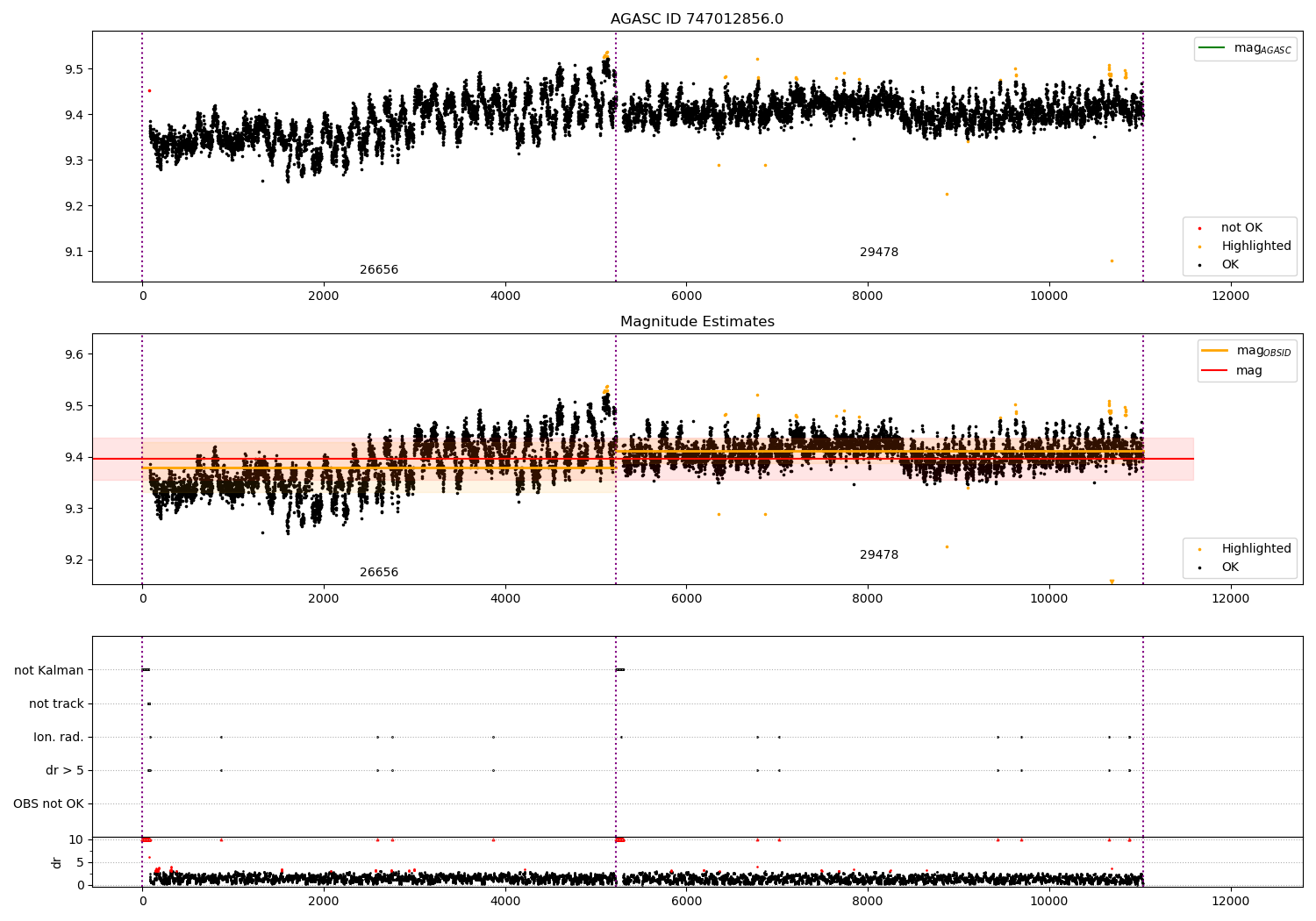Image resolution: width=1316 pixels, height=921 pixels.
Task: Click the "29478" obsid label in top plot
Action: tap(879, 253)
